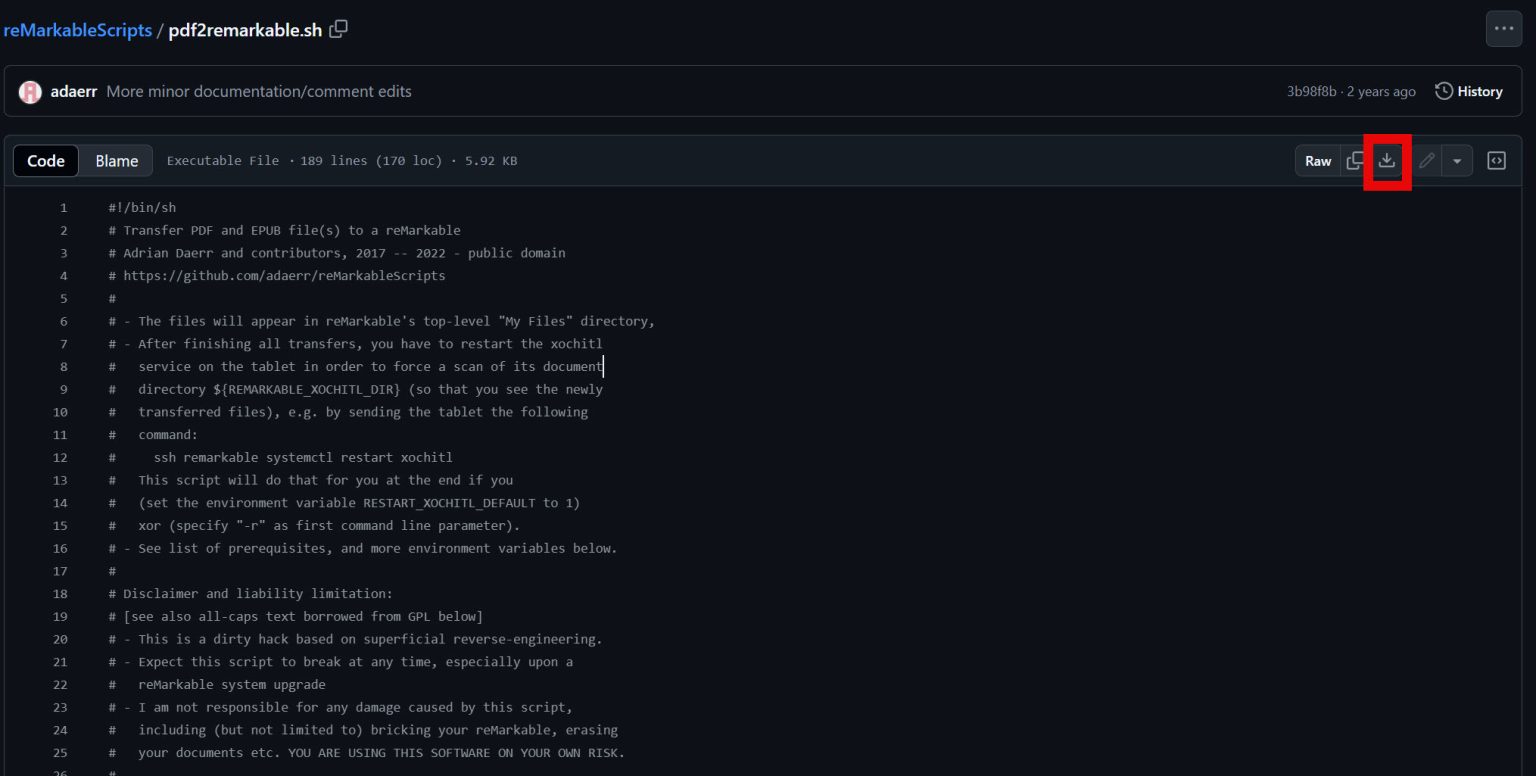This screenshot has width=1536, height=776.
Task: Open commit message 'More minor documentation/comment edits'
Action: click(259, 91)
